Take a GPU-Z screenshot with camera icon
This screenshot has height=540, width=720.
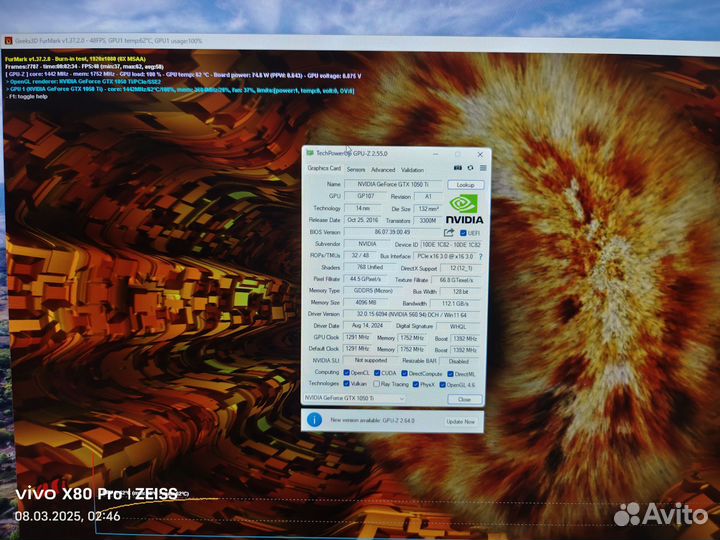(x=458, y=168)
